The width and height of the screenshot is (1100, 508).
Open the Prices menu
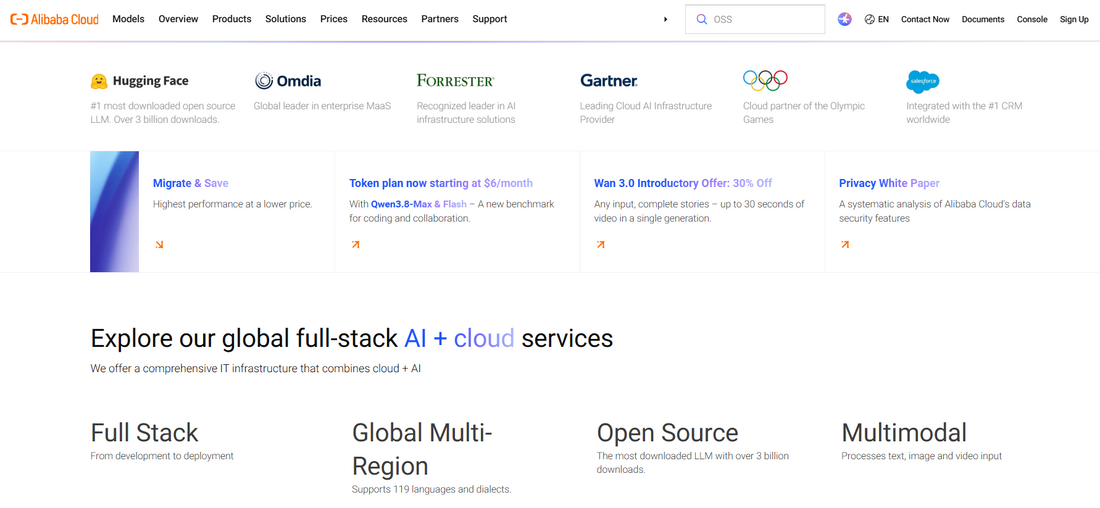pyautogui.click(x=334, y=19)
